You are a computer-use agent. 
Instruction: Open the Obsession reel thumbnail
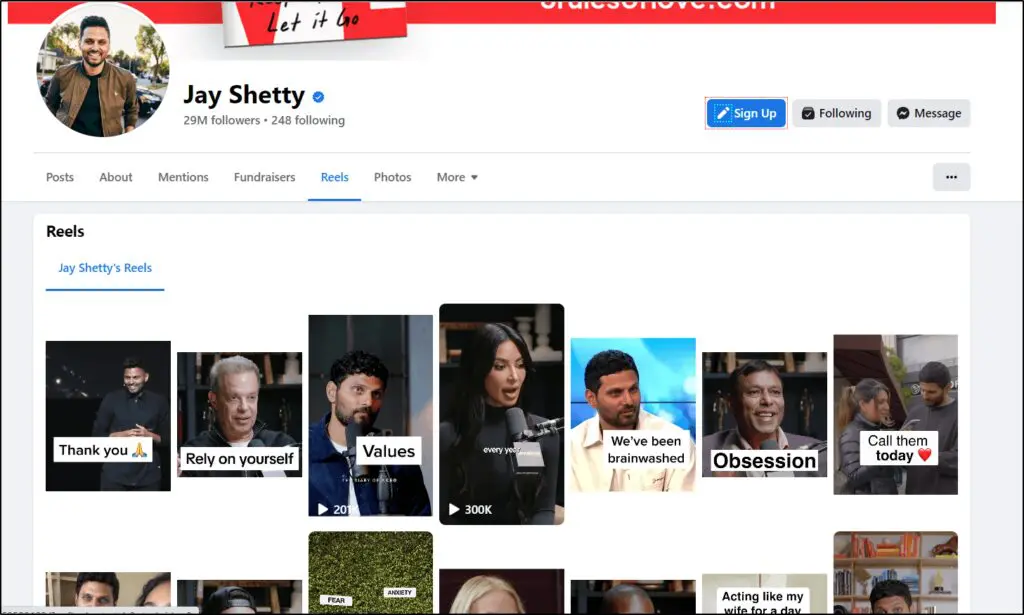point(764,414)
